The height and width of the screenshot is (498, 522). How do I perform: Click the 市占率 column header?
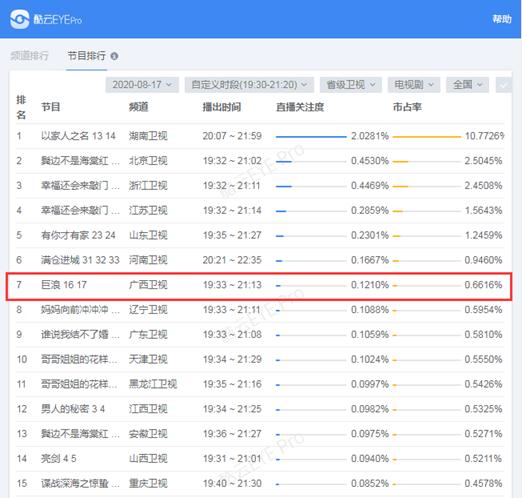pos(407,107)
